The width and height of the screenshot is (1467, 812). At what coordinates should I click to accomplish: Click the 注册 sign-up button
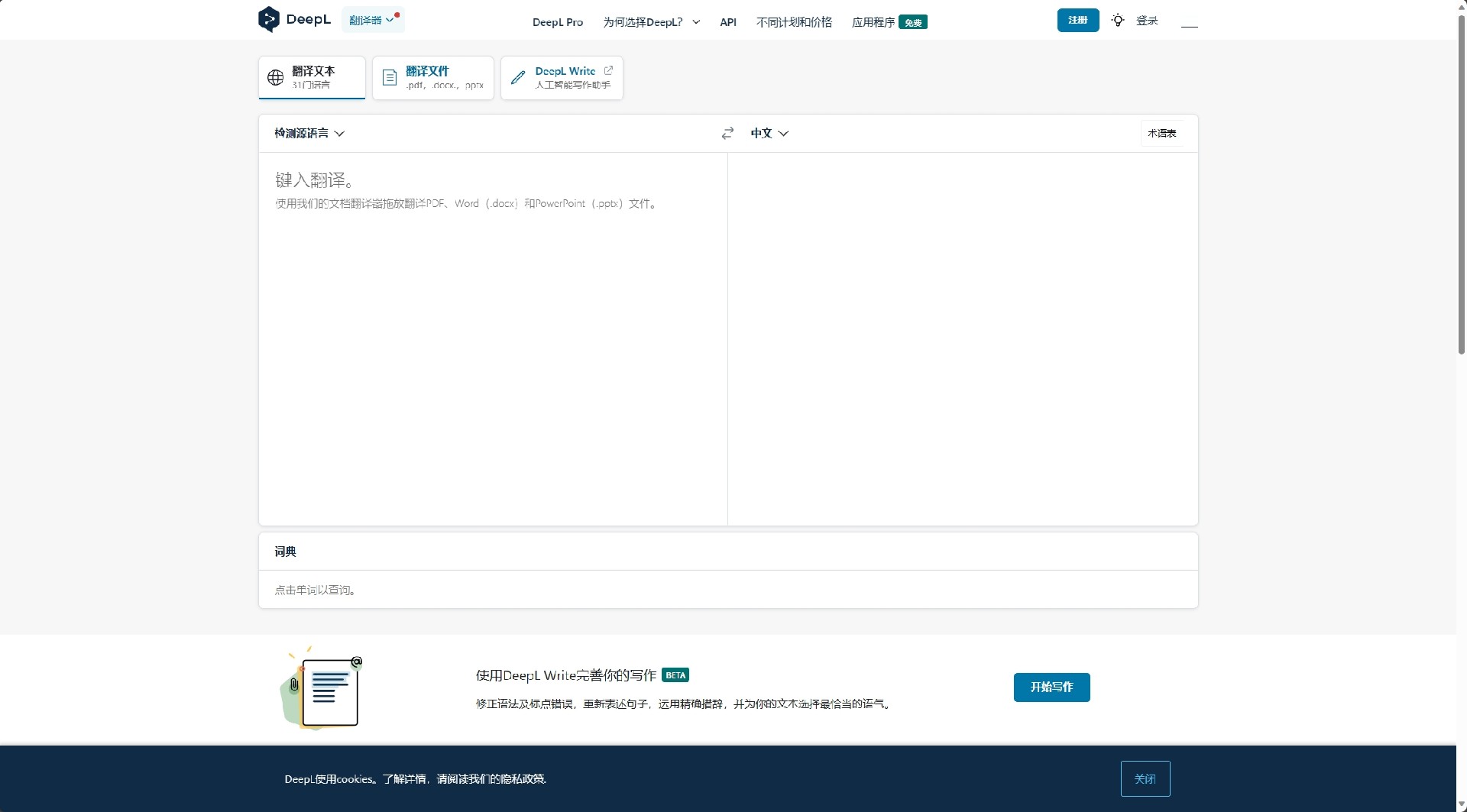(x=1077, y=20)
